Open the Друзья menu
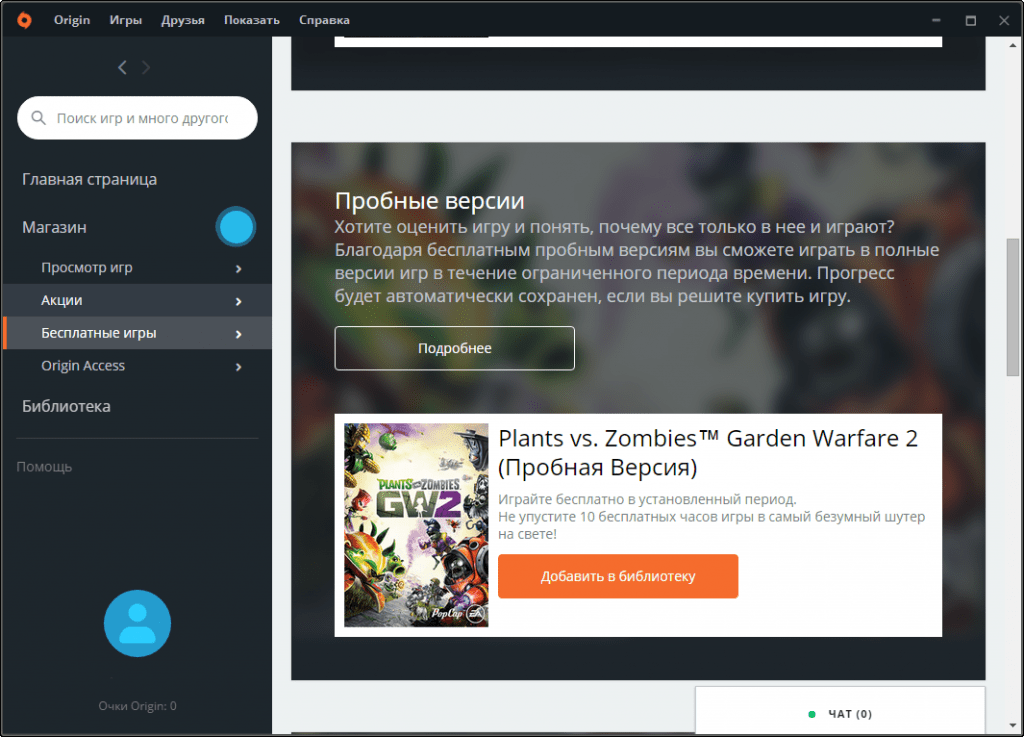The image size is (1024, 737). pos(183,20)
